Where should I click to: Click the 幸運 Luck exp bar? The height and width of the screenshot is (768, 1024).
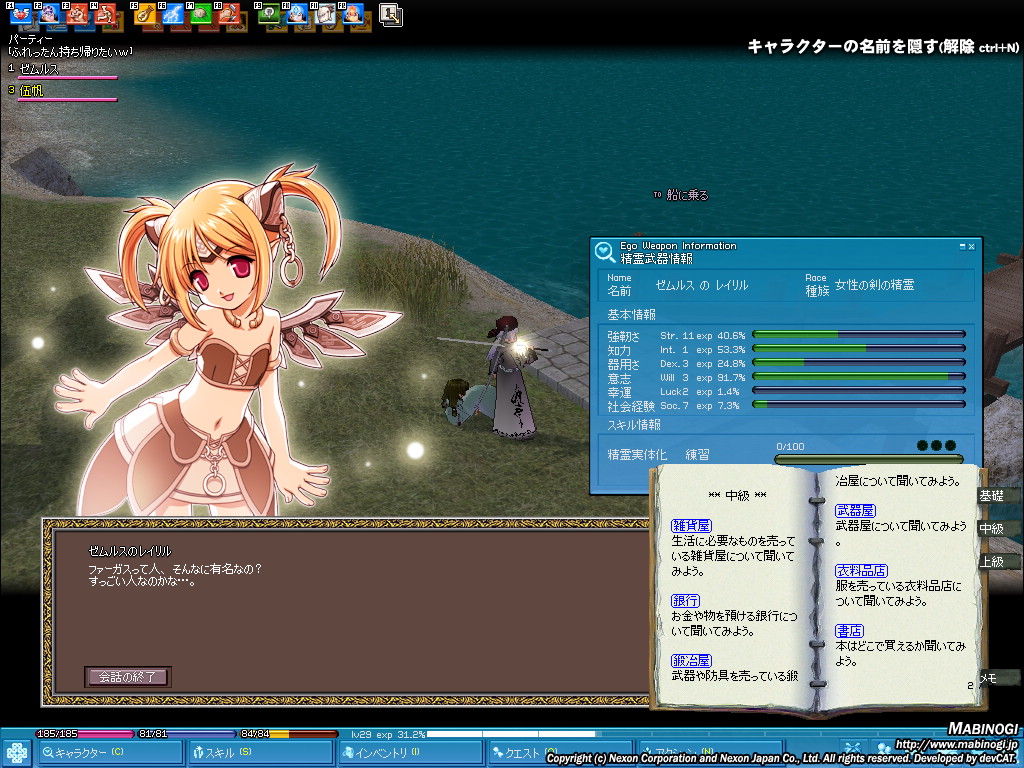pyautogui.click(x=859, y=391)
